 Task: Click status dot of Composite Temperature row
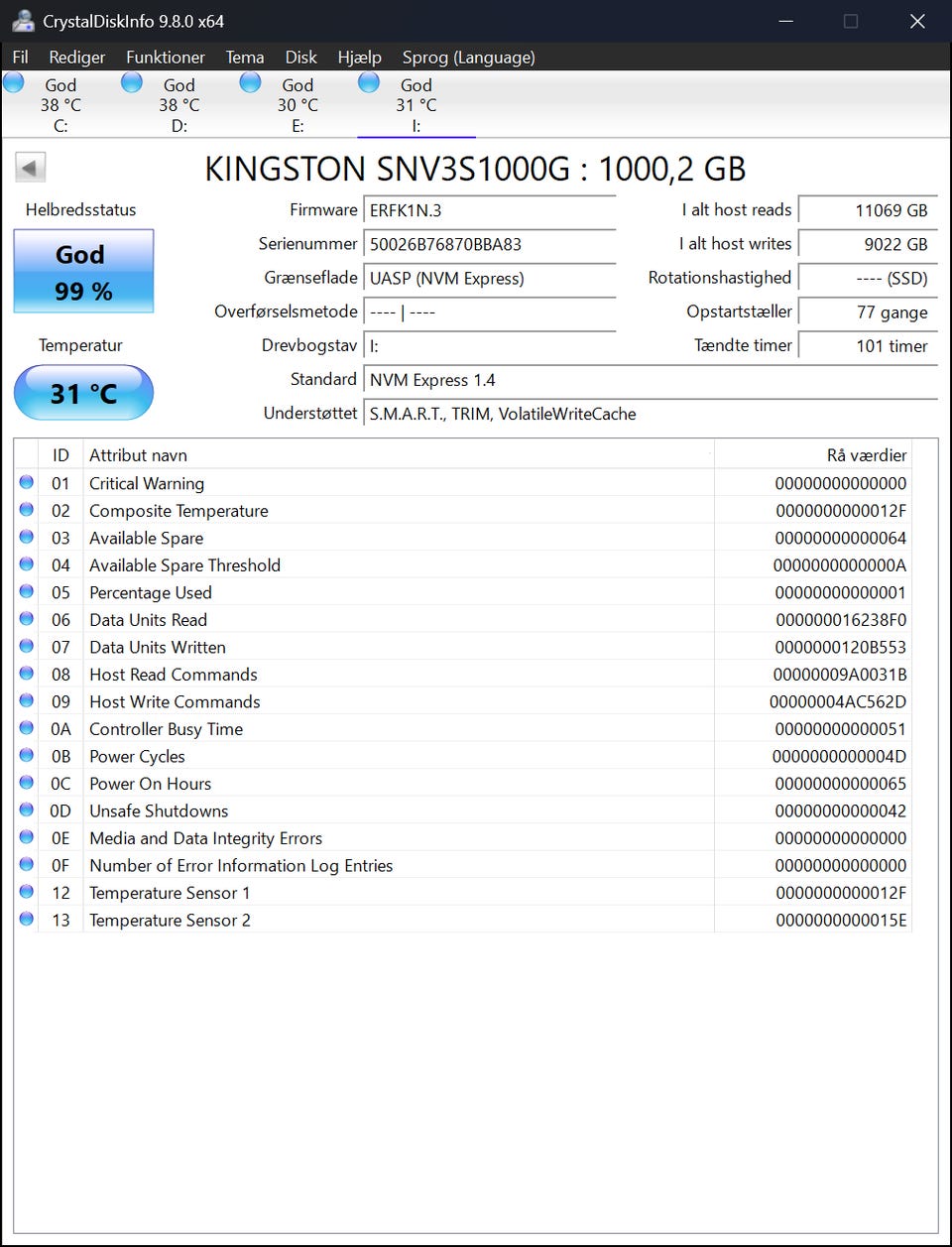click(27, 510)
